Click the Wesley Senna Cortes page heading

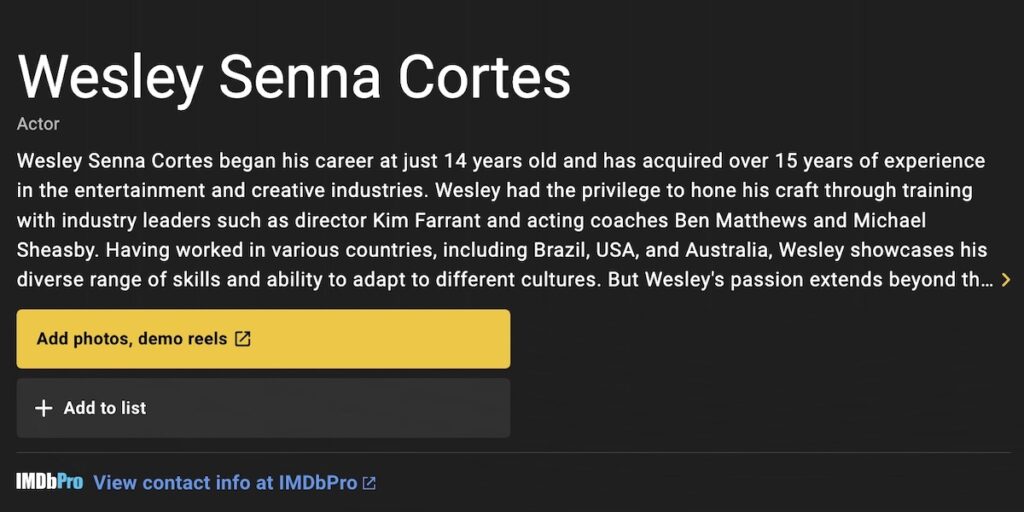click(294, 77)
